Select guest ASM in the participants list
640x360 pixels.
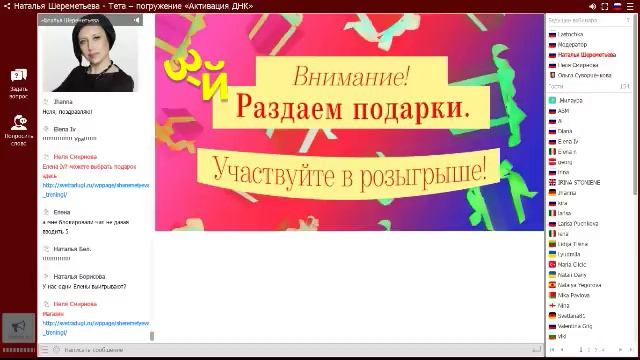coord(563,111)
